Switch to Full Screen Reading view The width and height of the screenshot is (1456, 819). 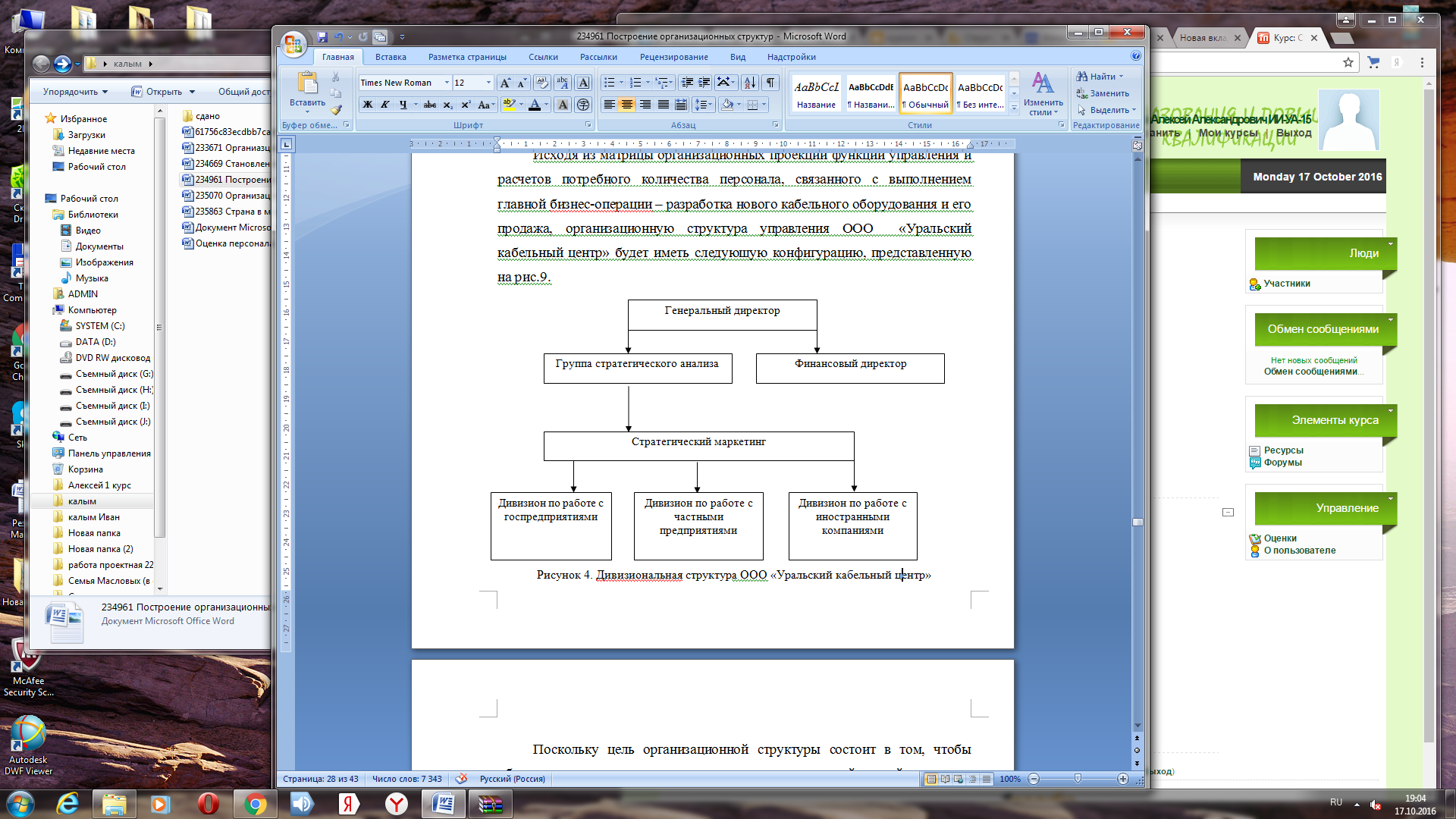click(x=945, y=779)
